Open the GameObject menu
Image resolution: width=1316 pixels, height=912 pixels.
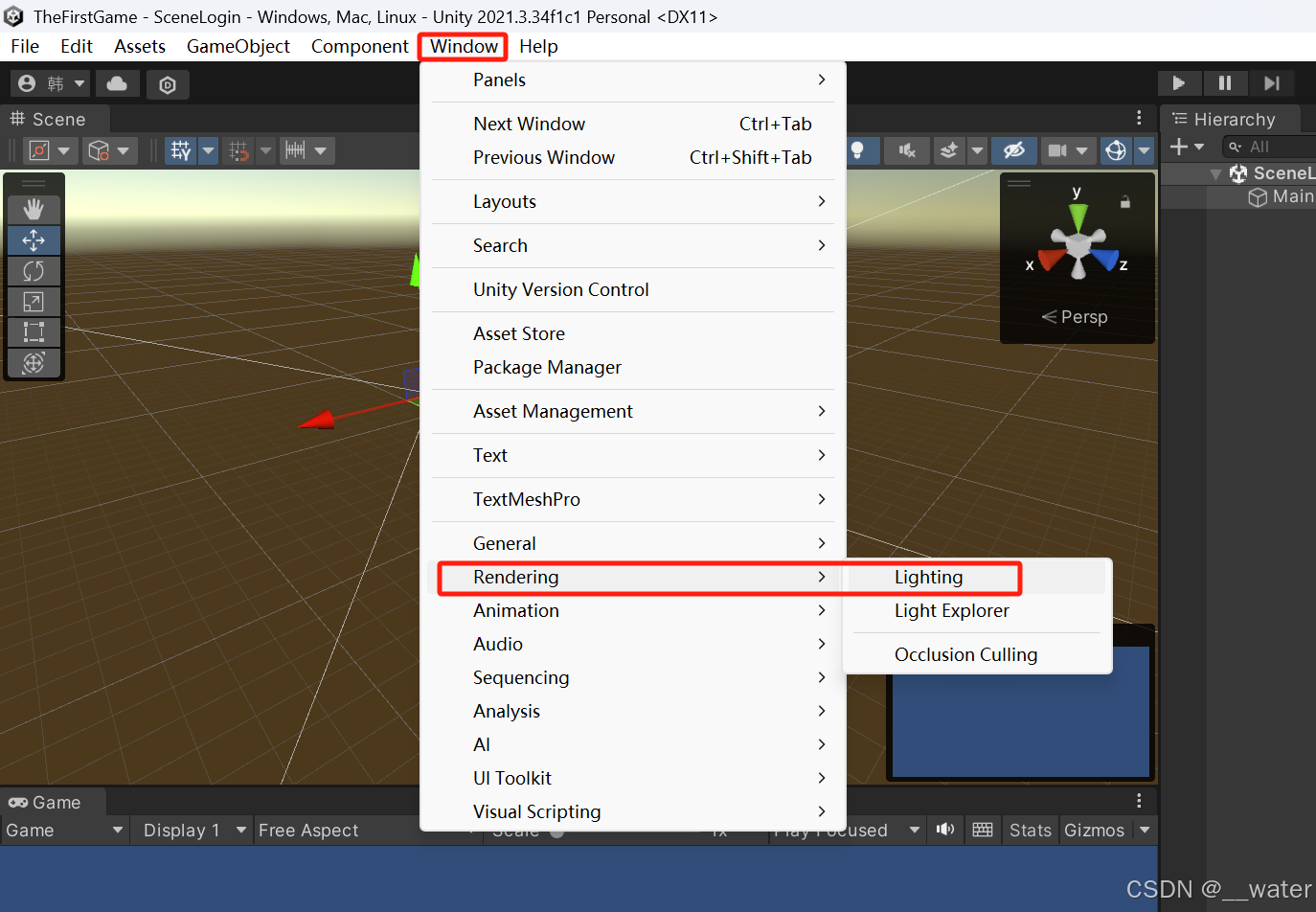[x=238, y=46]
